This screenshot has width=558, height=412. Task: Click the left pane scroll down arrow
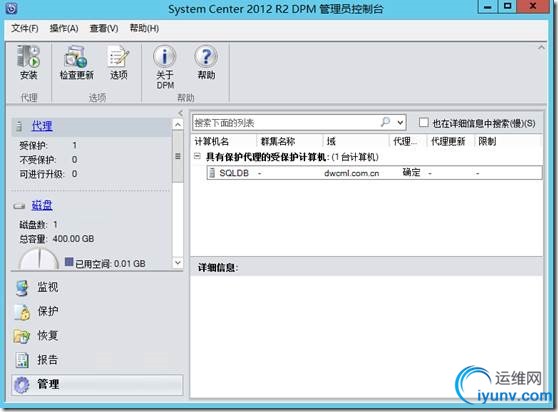click(178, 263)
